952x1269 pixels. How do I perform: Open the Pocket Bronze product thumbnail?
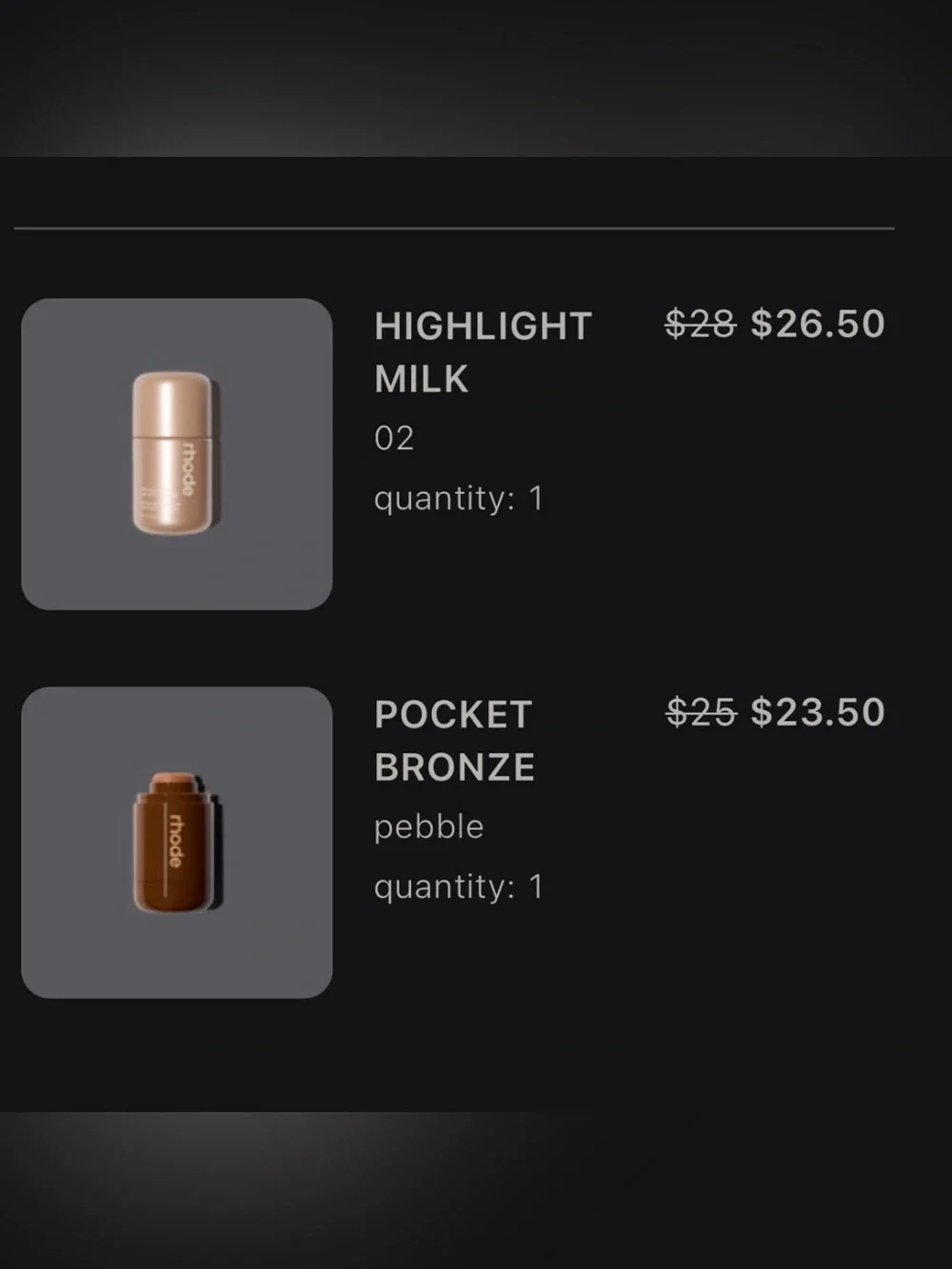click(177, 843)
